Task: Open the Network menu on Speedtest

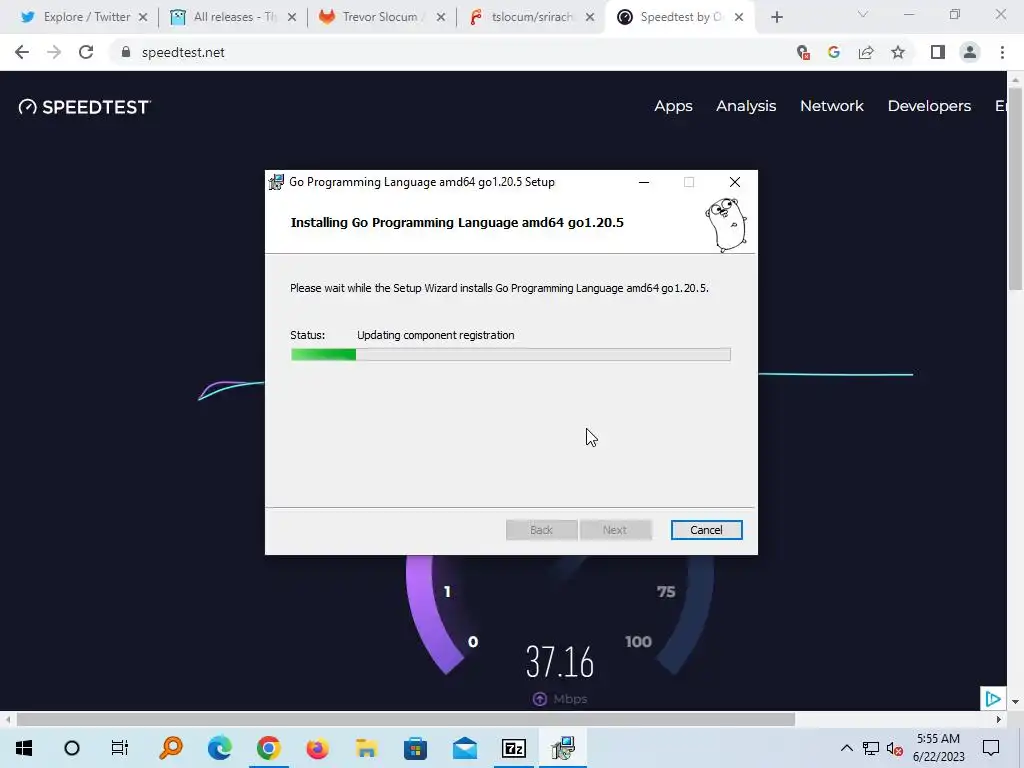Action: [831, 106]
